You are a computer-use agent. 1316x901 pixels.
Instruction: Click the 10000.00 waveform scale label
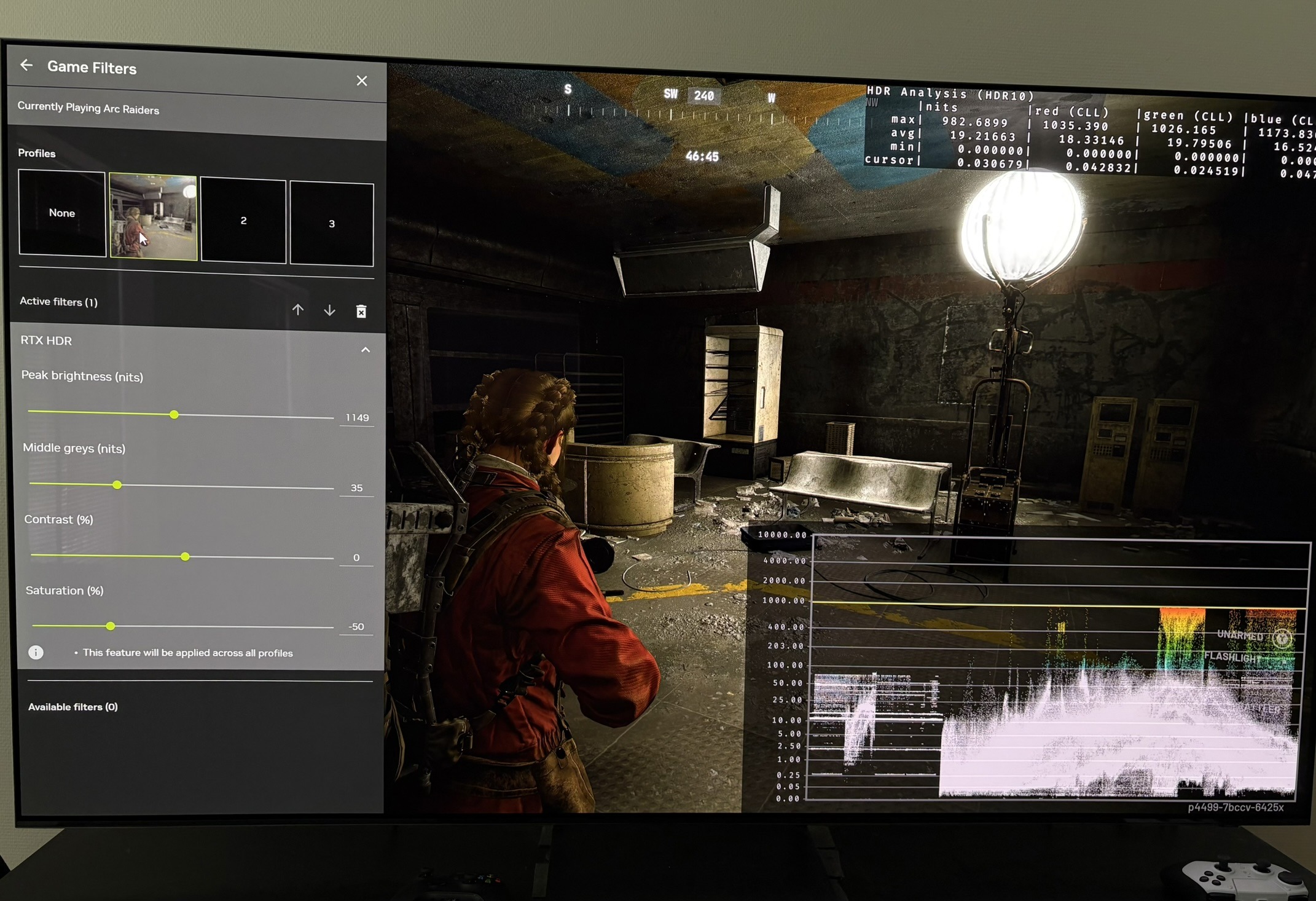click(x=782, y=535)
